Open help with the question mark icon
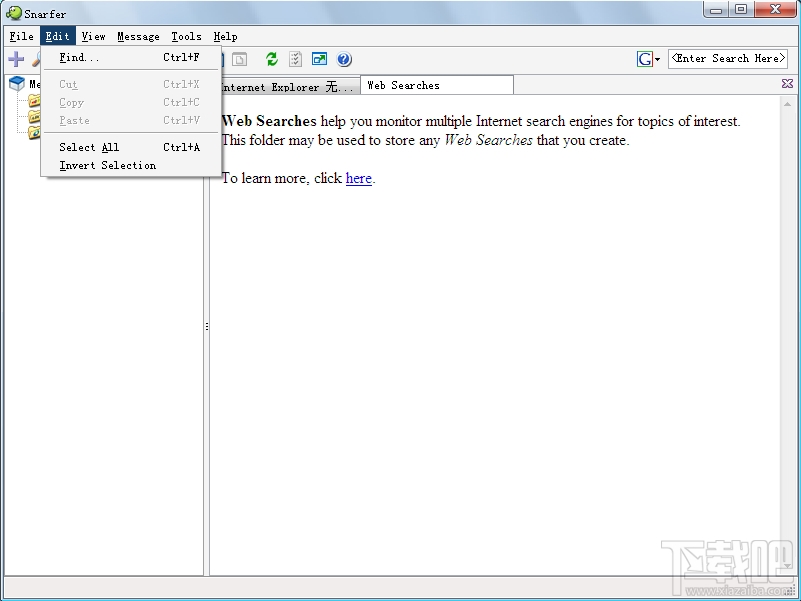 pyautogui.click(x=344, y=59)
